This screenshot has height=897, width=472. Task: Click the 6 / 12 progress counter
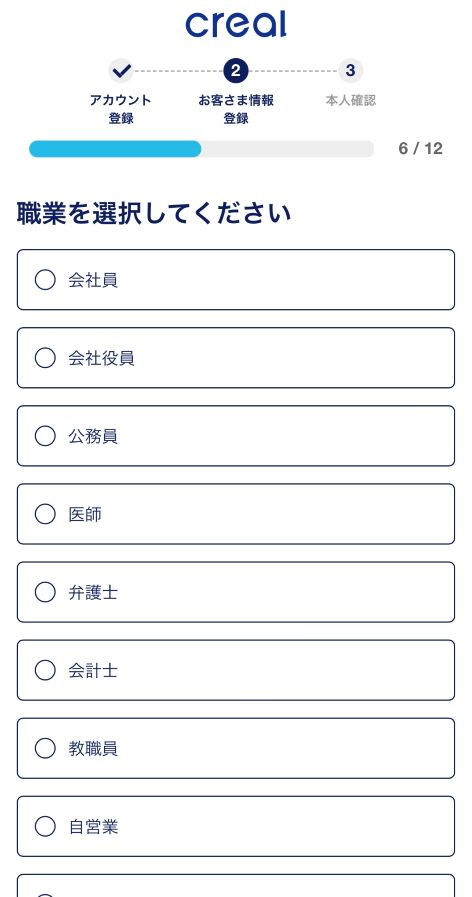click(421, 149)
